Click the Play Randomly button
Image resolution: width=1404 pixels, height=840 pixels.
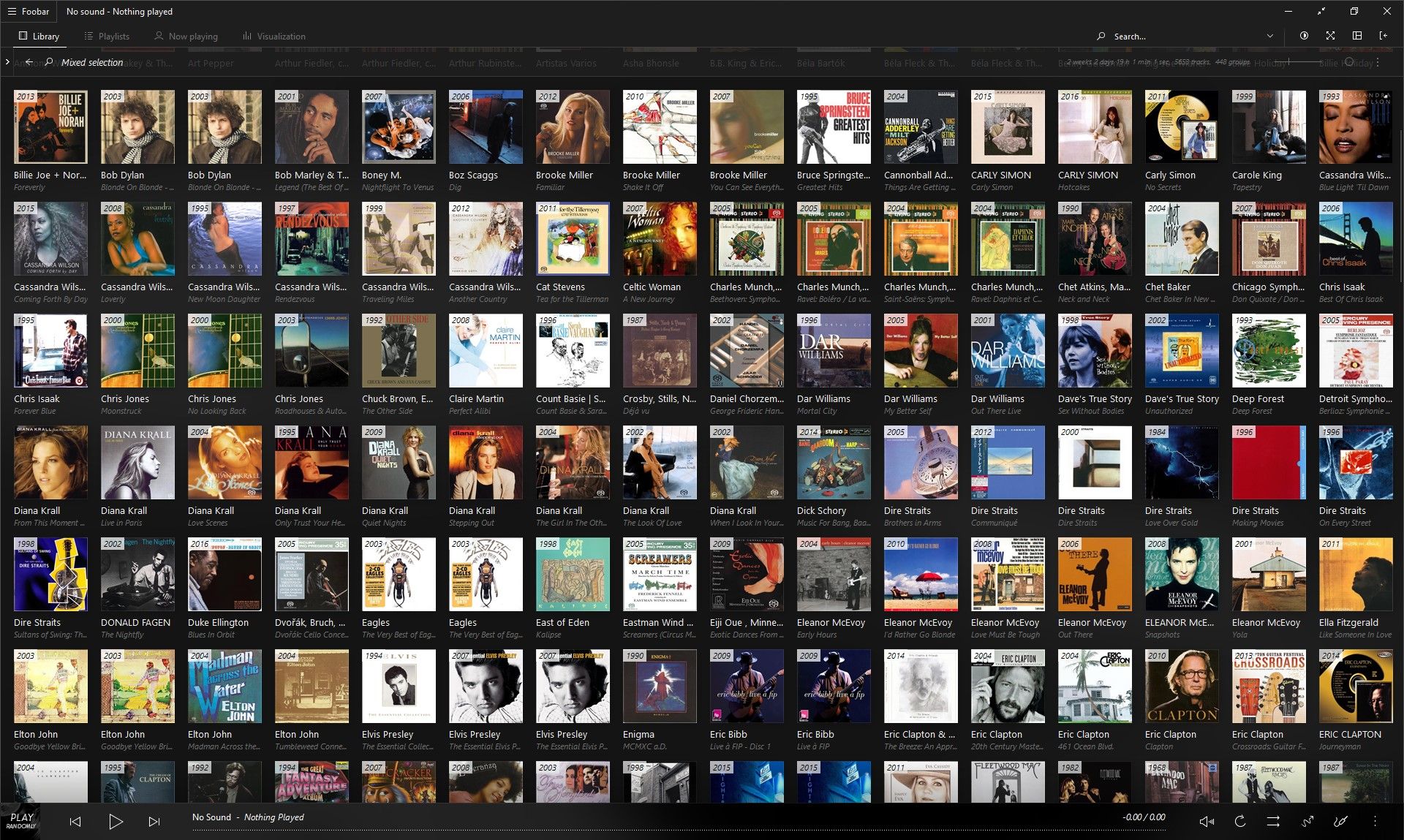point(21,821)
